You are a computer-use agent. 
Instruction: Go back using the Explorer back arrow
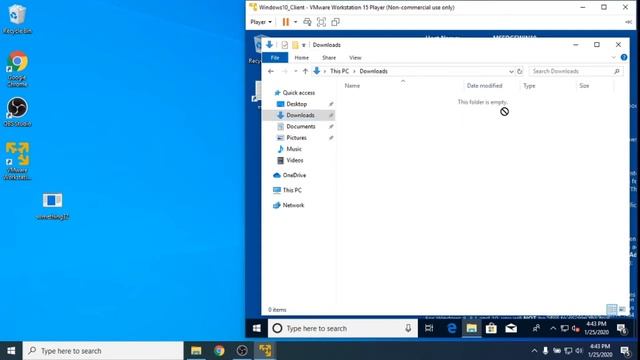click(271, 71)
